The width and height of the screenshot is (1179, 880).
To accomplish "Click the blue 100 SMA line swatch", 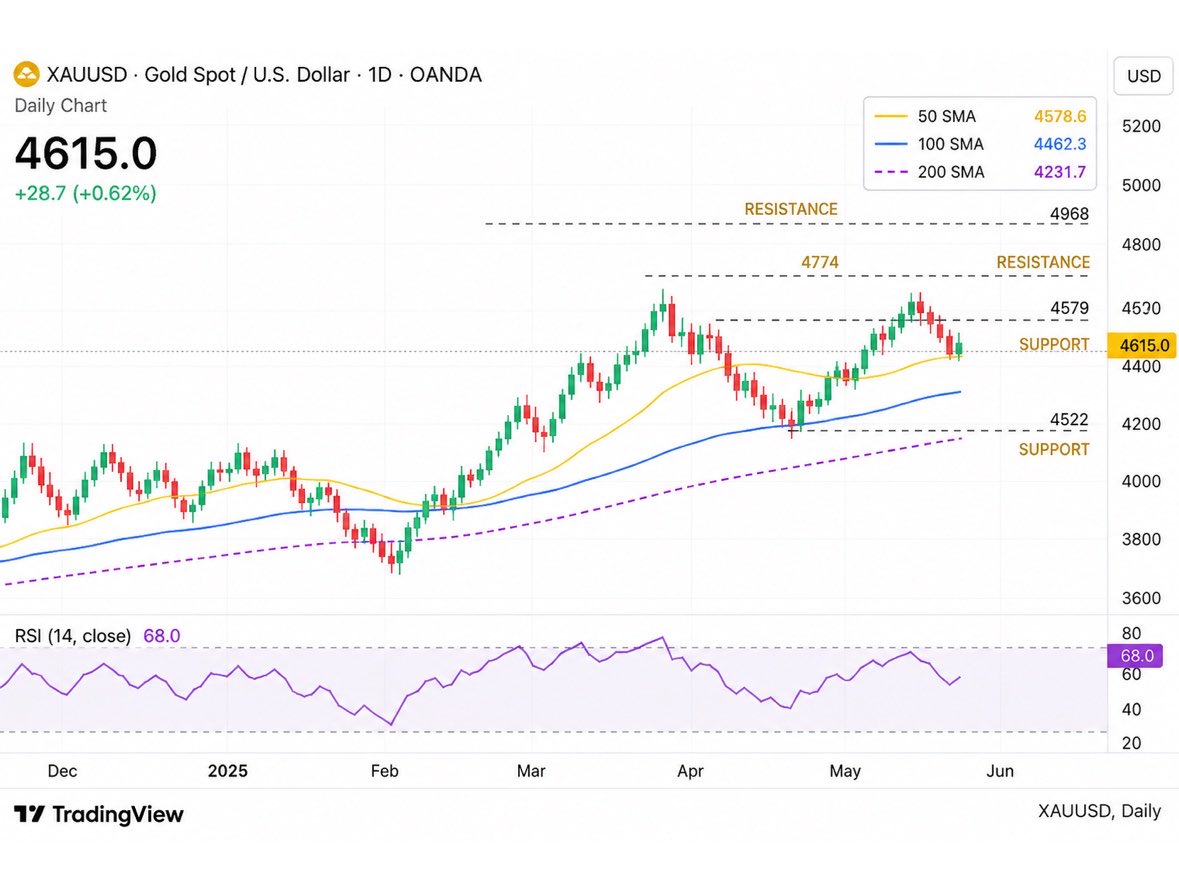I will [891, 144].
